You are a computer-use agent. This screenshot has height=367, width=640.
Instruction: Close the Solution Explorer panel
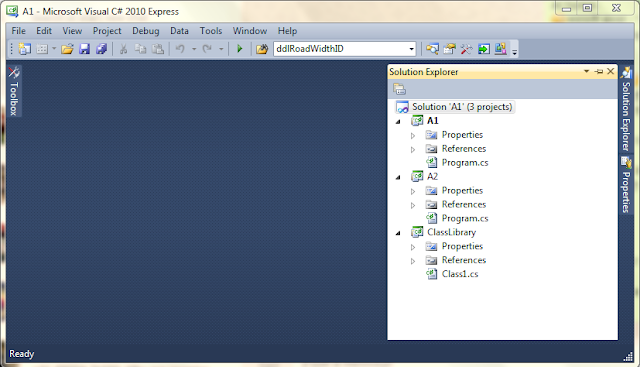611,71
